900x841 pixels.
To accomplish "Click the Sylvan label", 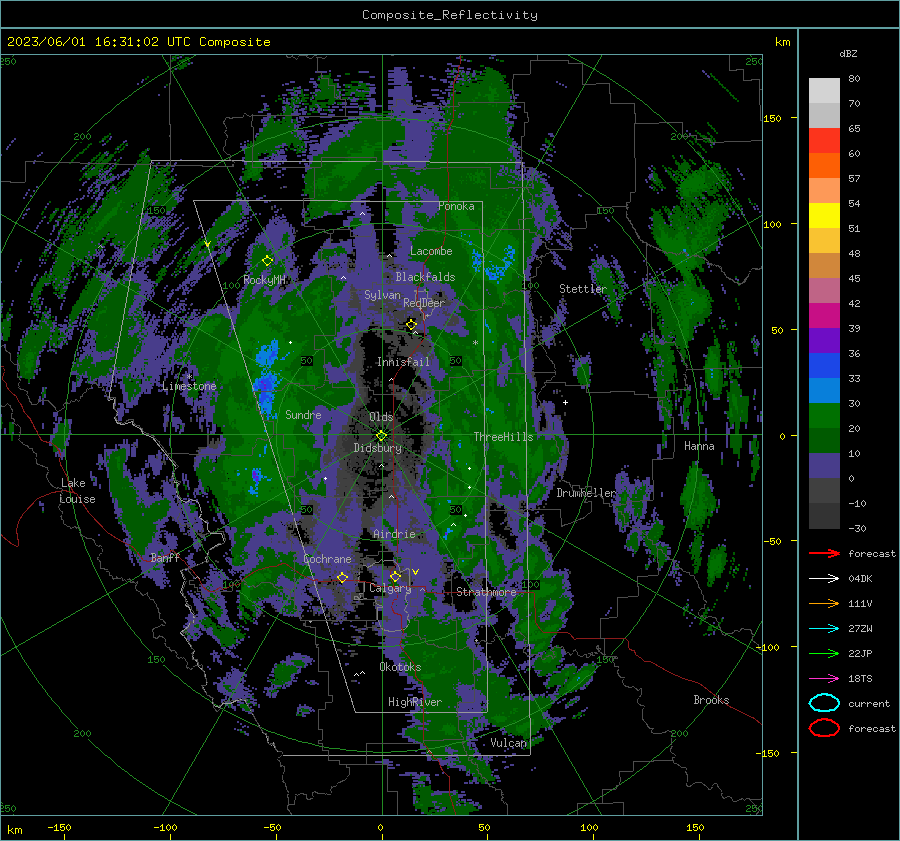I will (382, 295).
